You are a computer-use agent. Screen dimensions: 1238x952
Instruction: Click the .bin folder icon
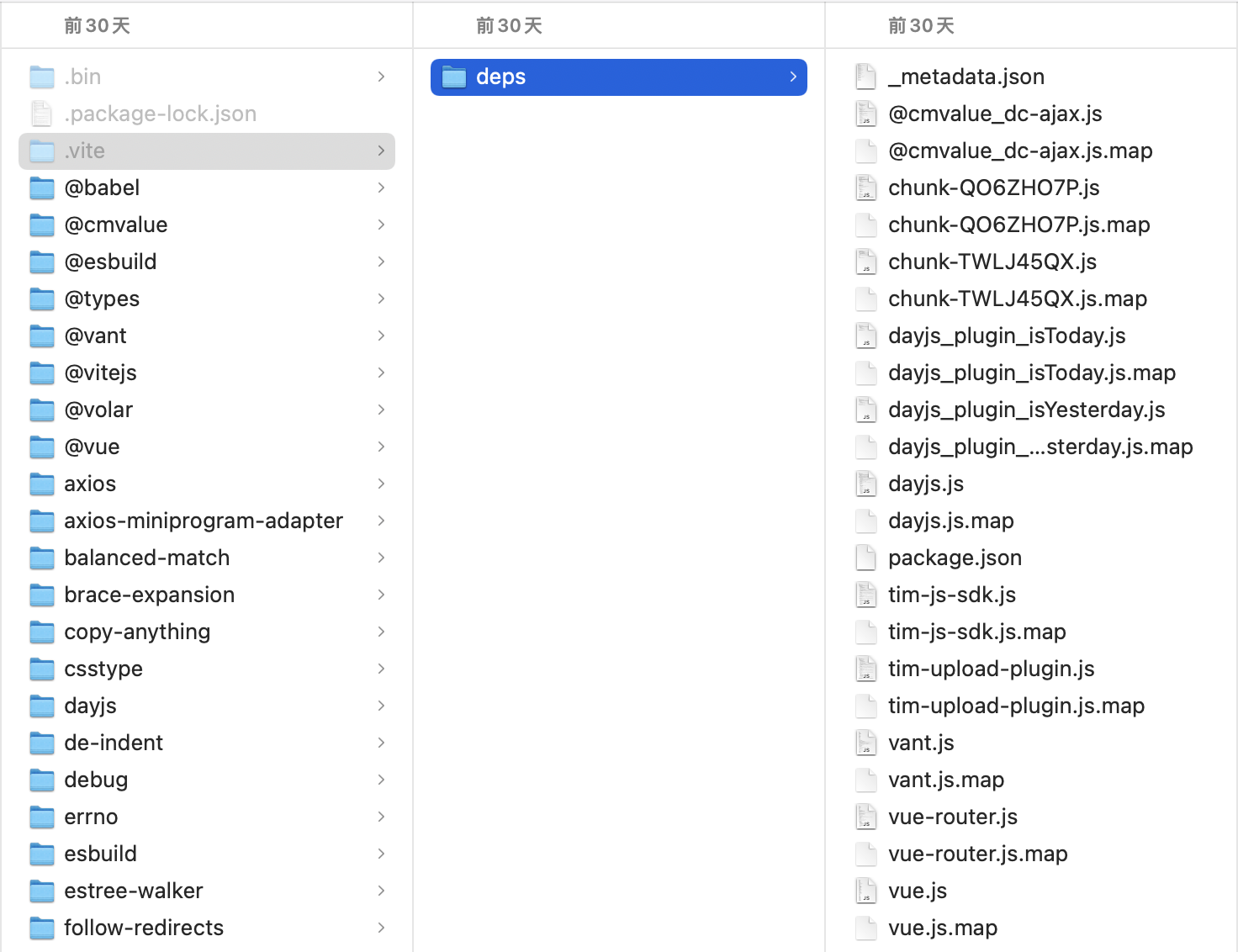click(x=42, y=77)
